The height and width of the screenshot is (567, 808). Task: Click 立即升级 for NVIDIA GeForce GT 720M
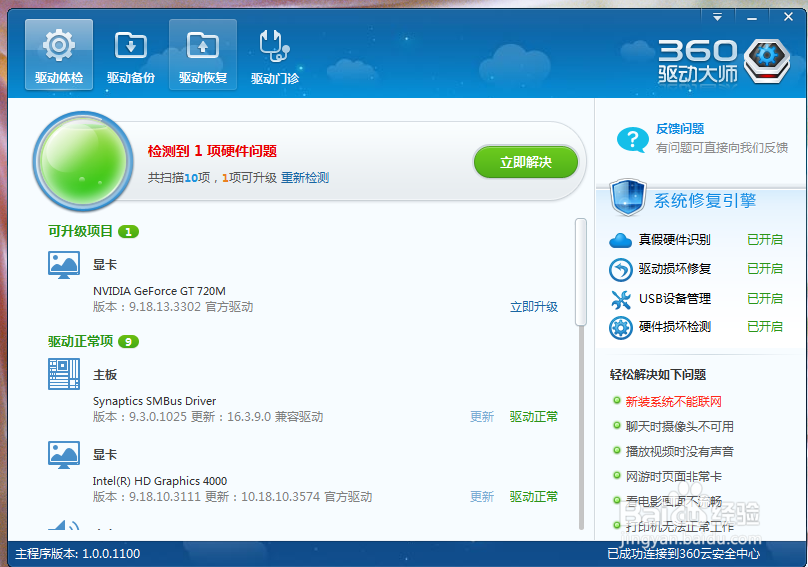point(534,307)
